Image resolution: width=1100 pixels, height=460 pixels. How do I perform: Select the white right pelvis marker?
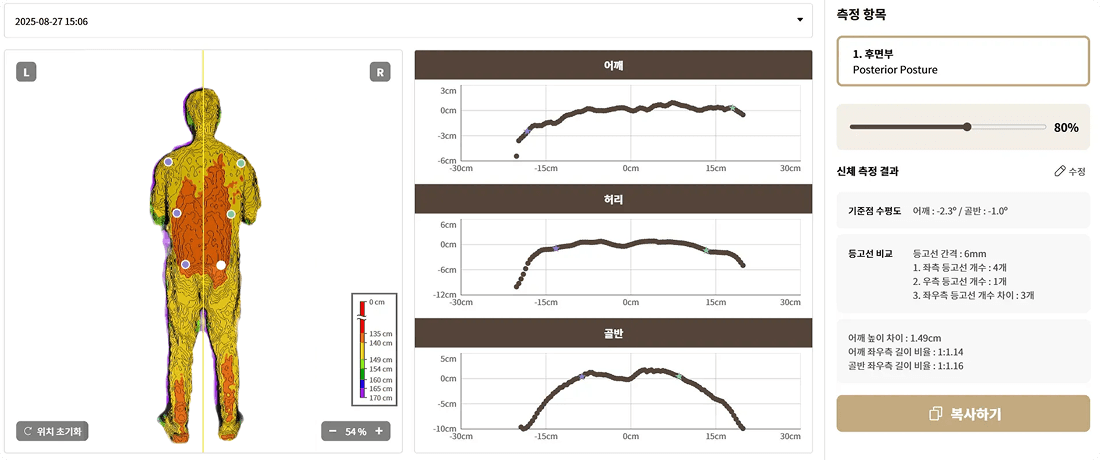pos(221,265)
